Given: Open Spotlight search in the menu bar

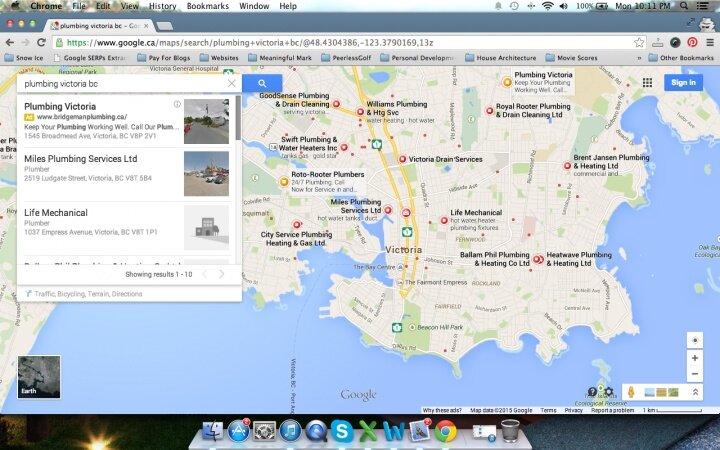Looking at the screenshot, I should [x=684, y=6].
